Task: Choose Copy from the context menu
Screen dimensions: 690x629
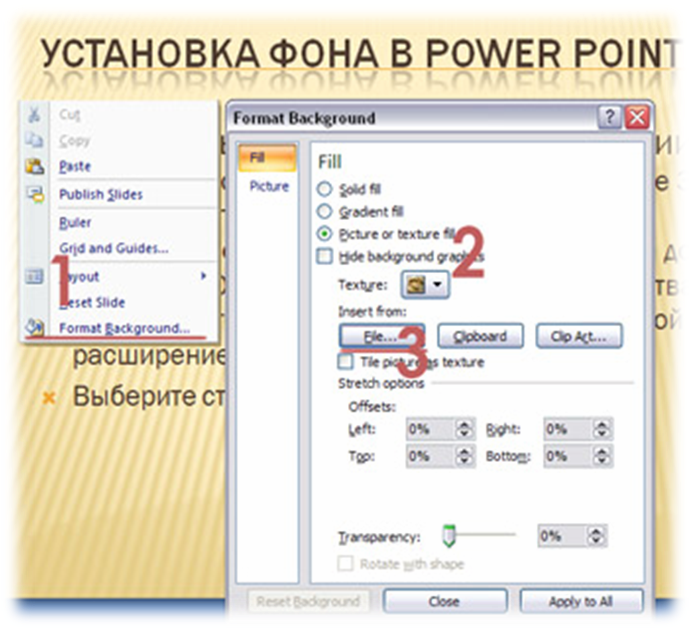Action: 74,140
